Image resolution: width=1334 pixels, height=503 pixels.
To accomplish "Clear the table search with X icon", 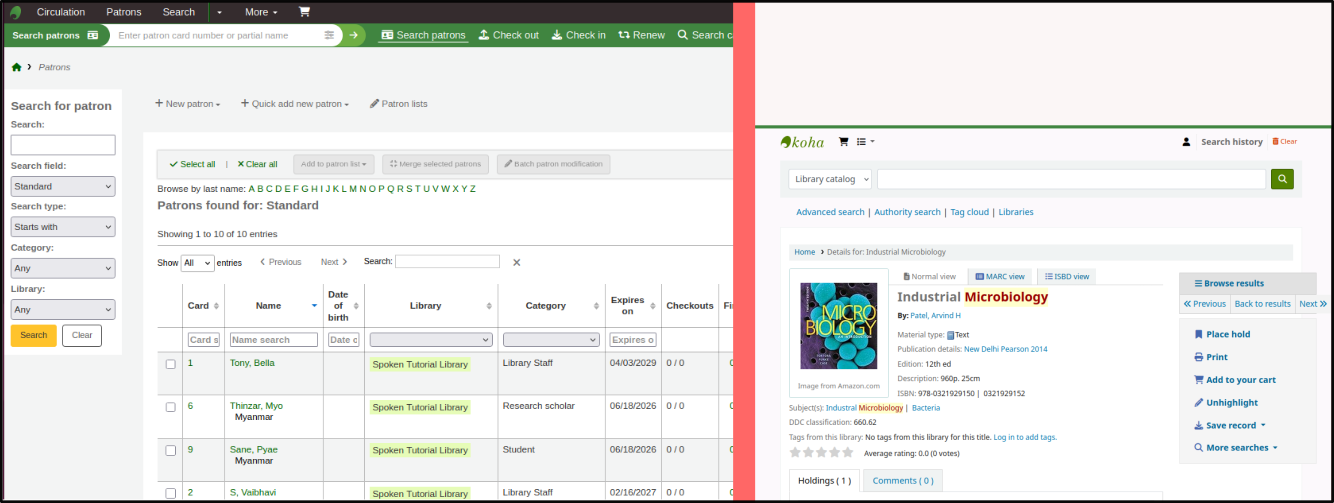I will [x=517, y=262].
